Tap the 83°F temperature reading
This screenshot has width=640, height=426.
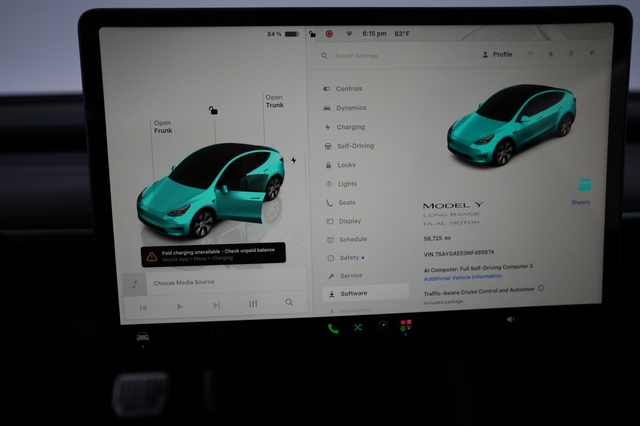tap(402, 33)
